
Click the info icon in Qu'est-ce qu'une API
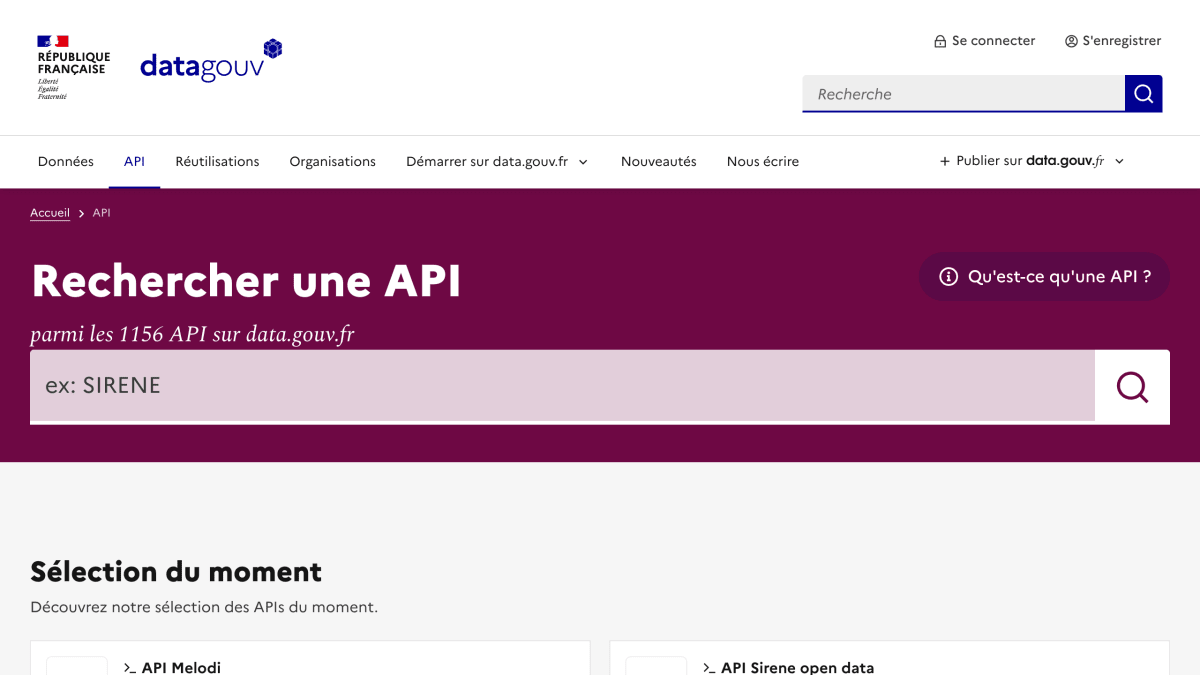[x=949, y=277]
